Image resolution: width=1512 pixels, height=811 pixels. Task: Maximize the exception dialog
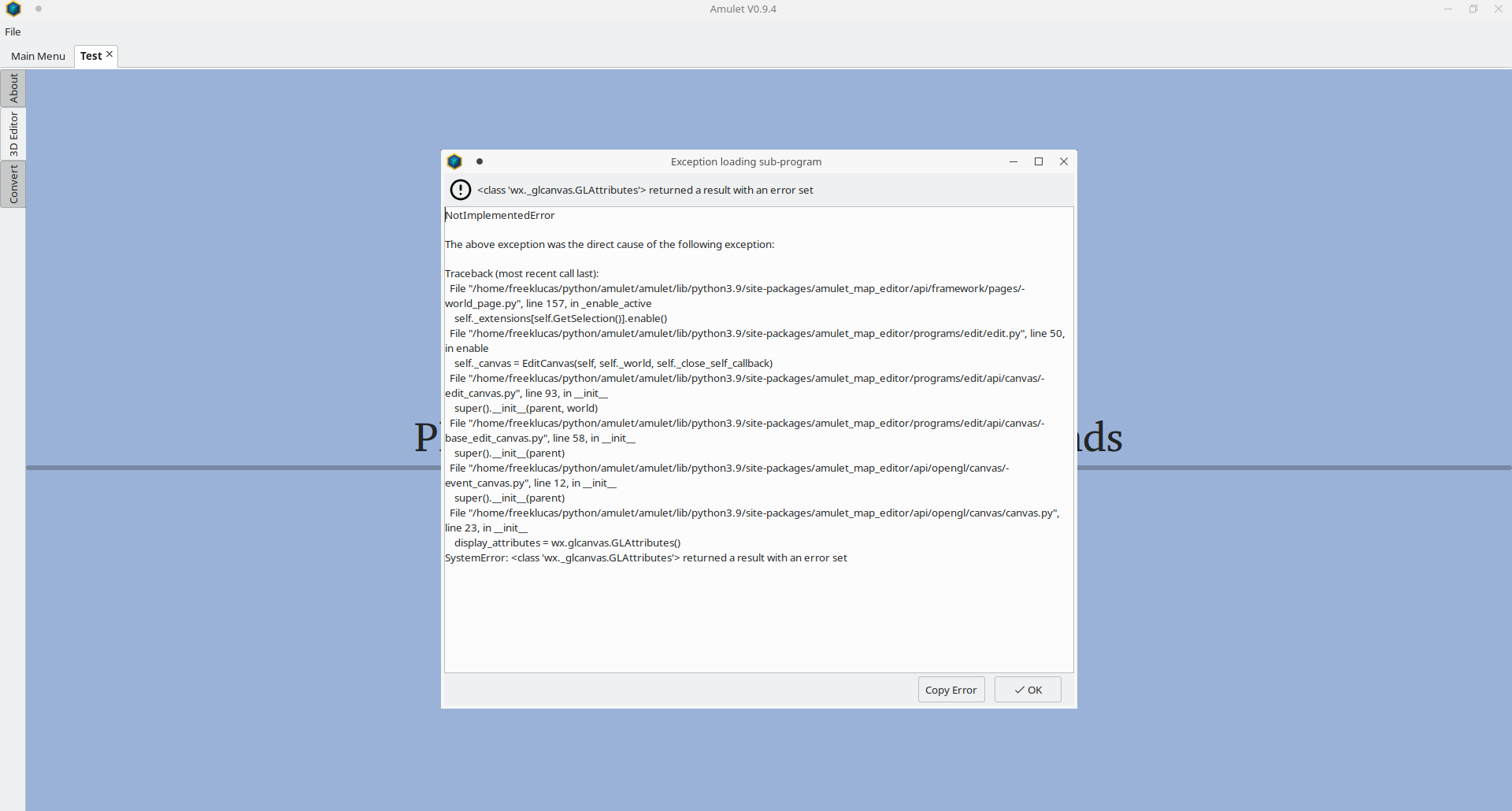pos(1039,161)
